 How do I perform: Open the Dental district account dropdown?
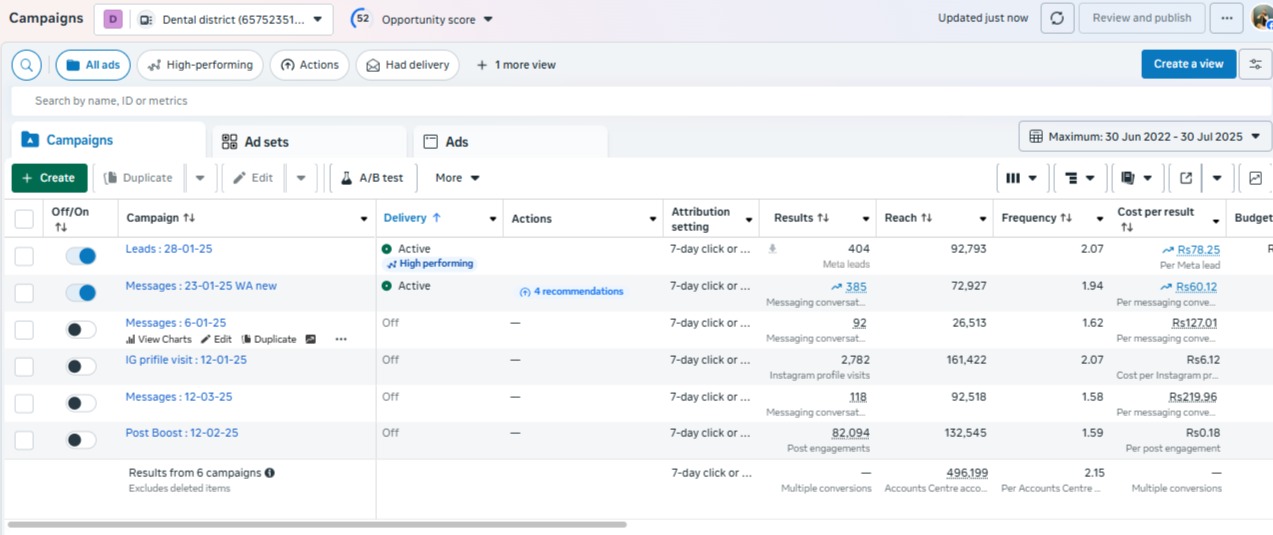pyautogui.click(x=213, y=19)
